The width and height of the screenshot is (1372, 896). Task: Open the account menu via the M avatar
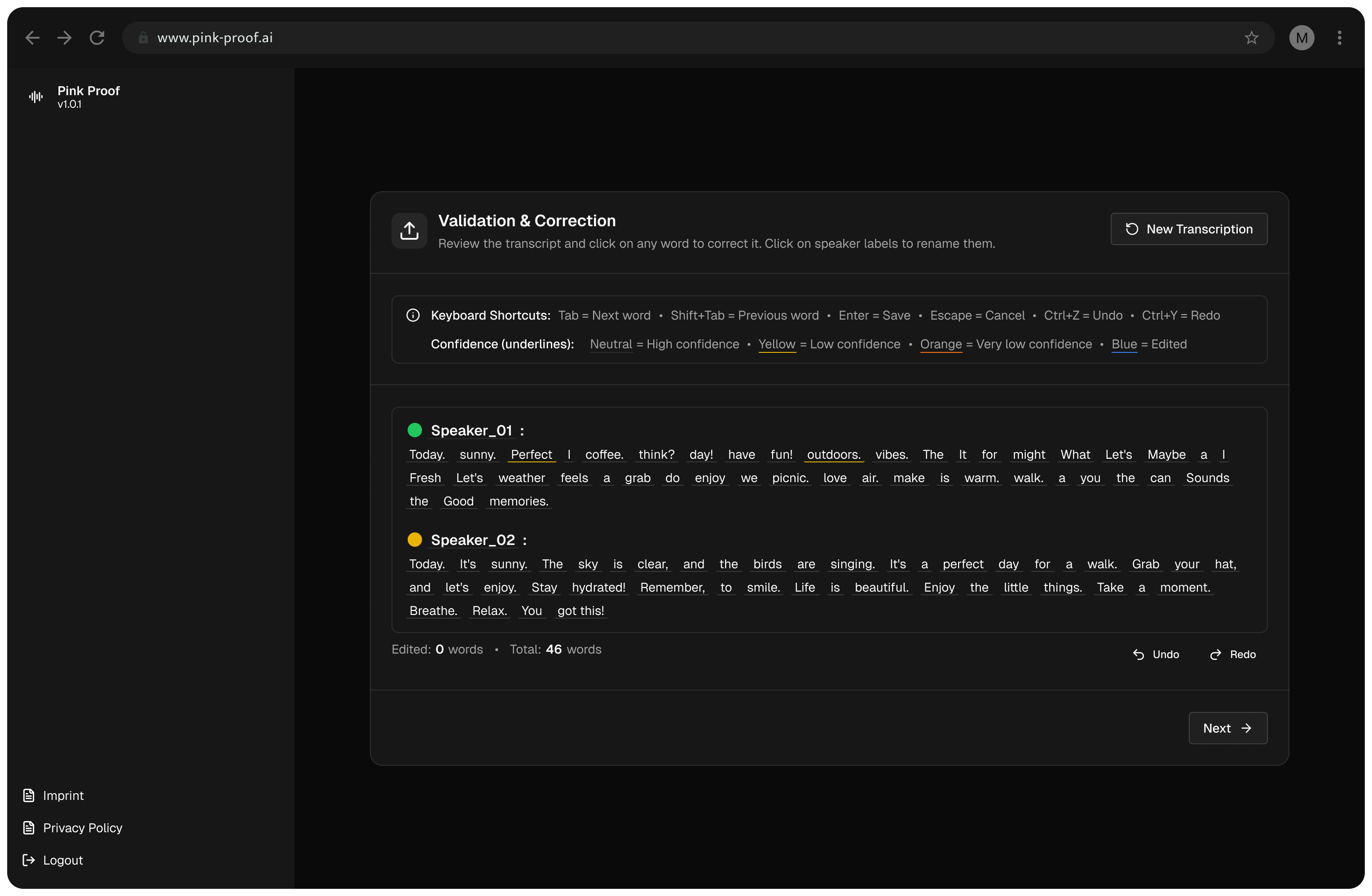click(1302, 37)
